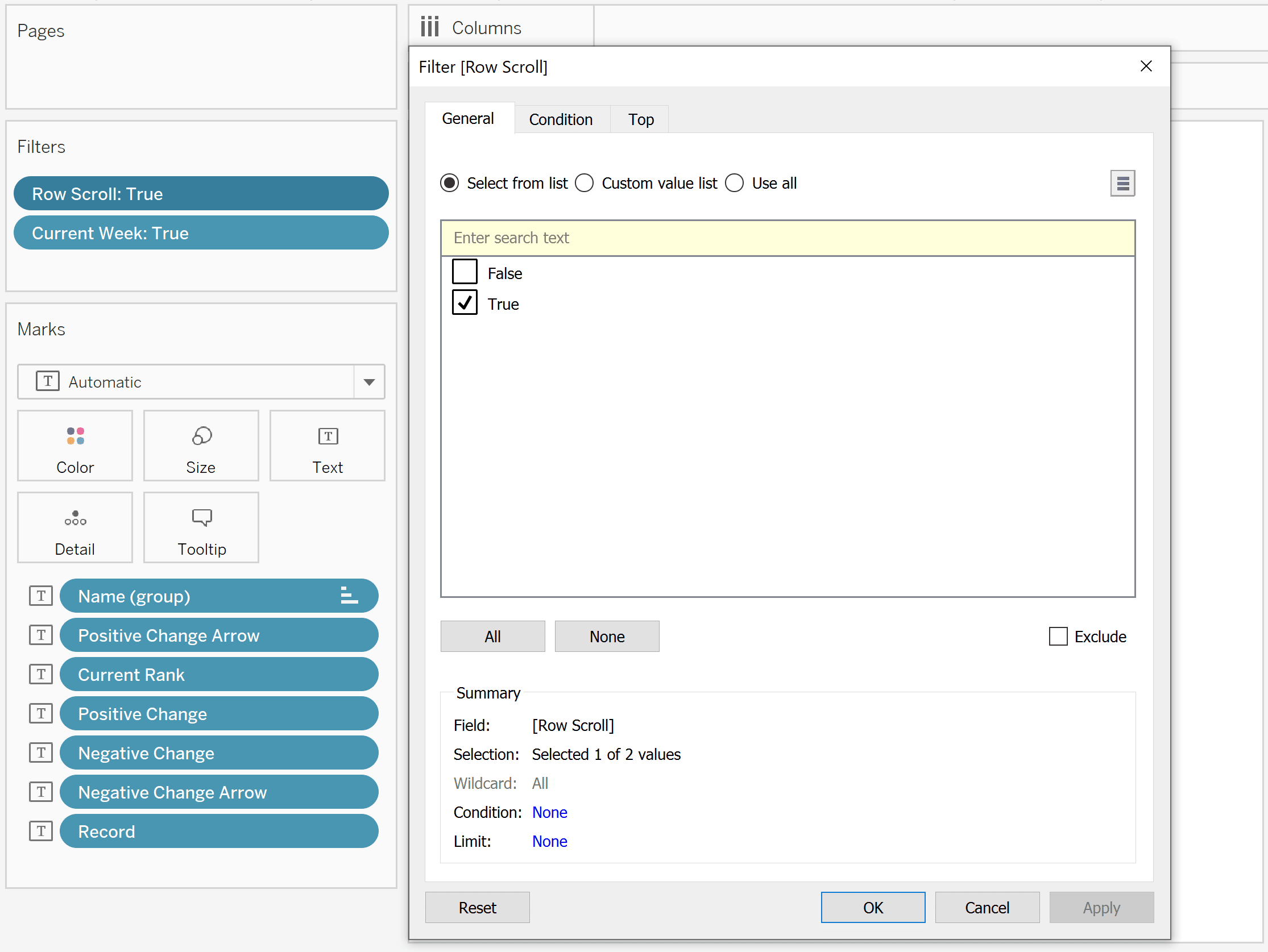Select the Row Scroll: True filter pill
The width and height of the screenshot is (1268, 952).
click(x=201, y=193)
